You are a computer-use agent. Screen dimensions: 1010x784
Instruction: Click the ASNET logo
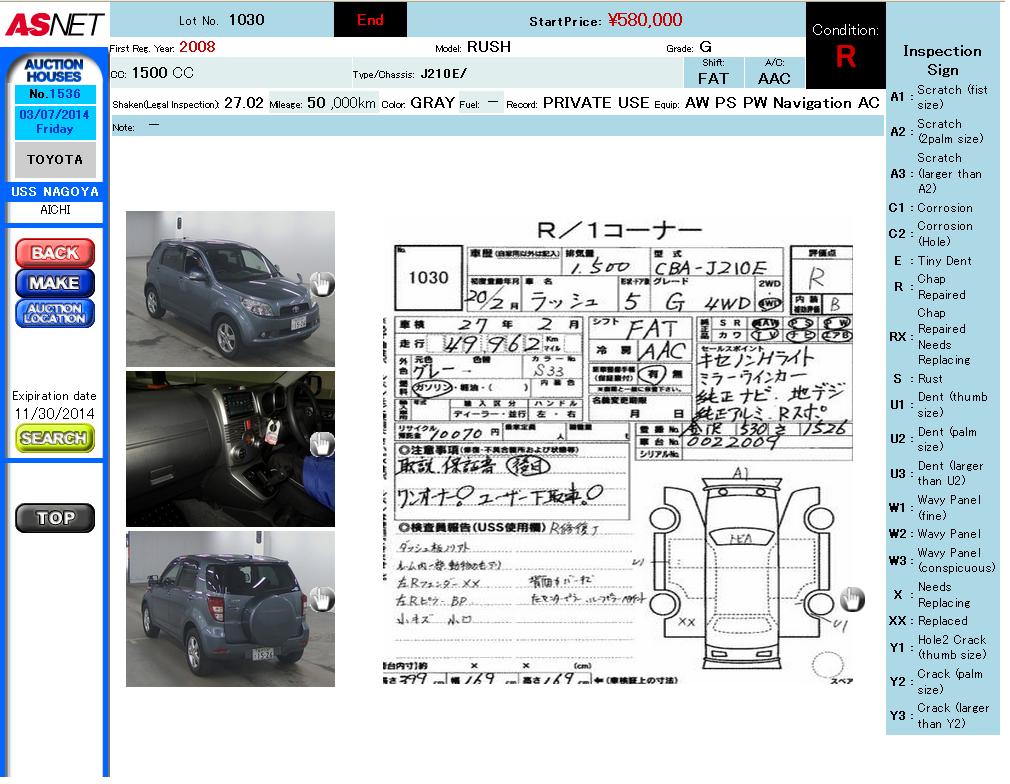coord(54,23)
